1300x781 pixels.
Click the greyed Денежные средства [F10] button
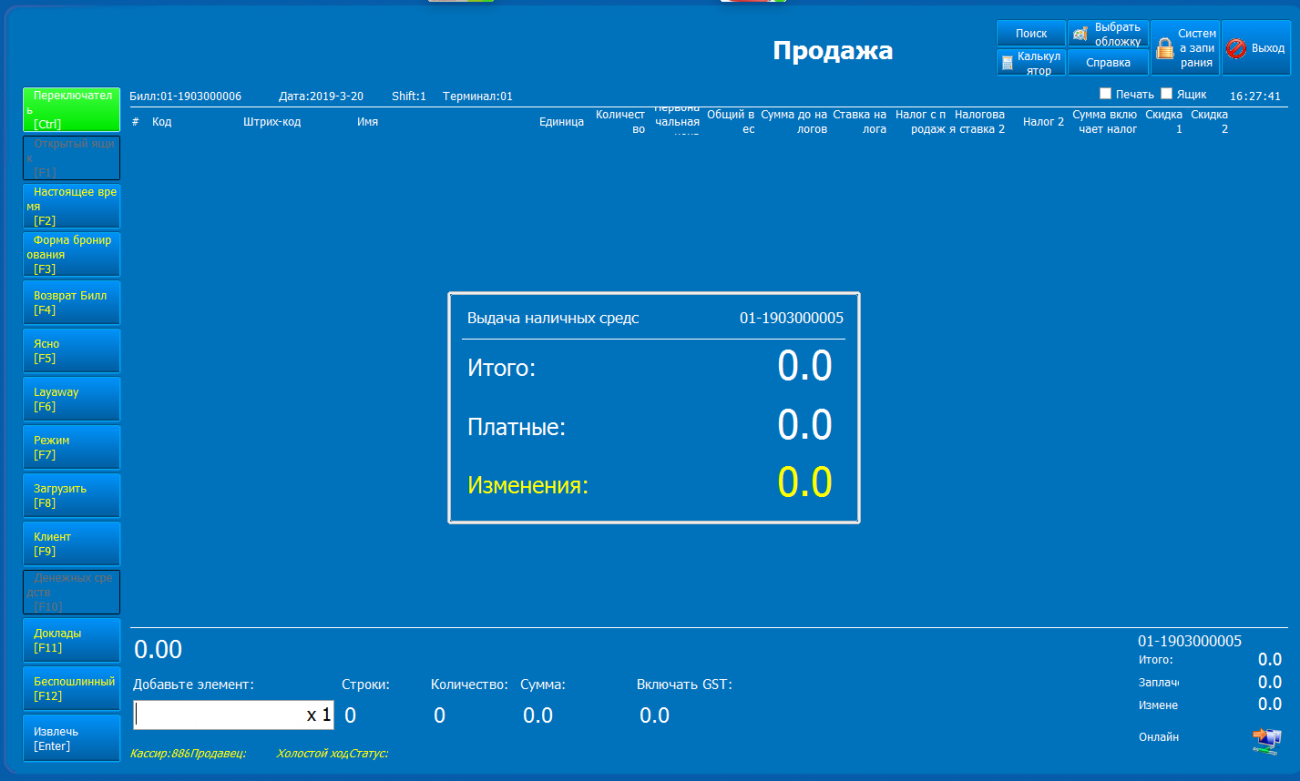(71, 592)
